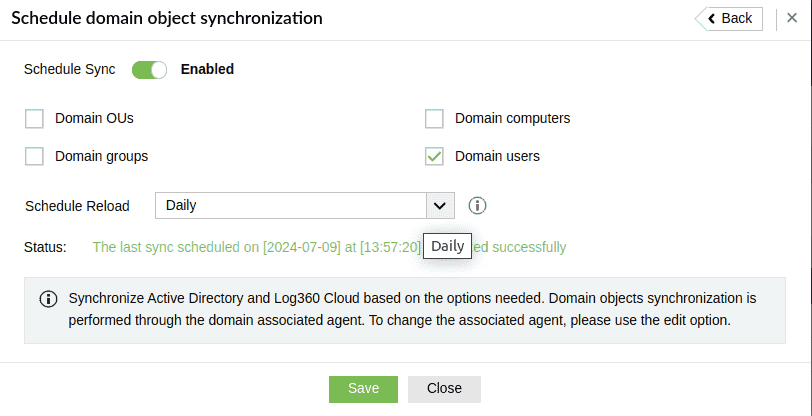Click the last sync status message

click(x=256, y=247)
